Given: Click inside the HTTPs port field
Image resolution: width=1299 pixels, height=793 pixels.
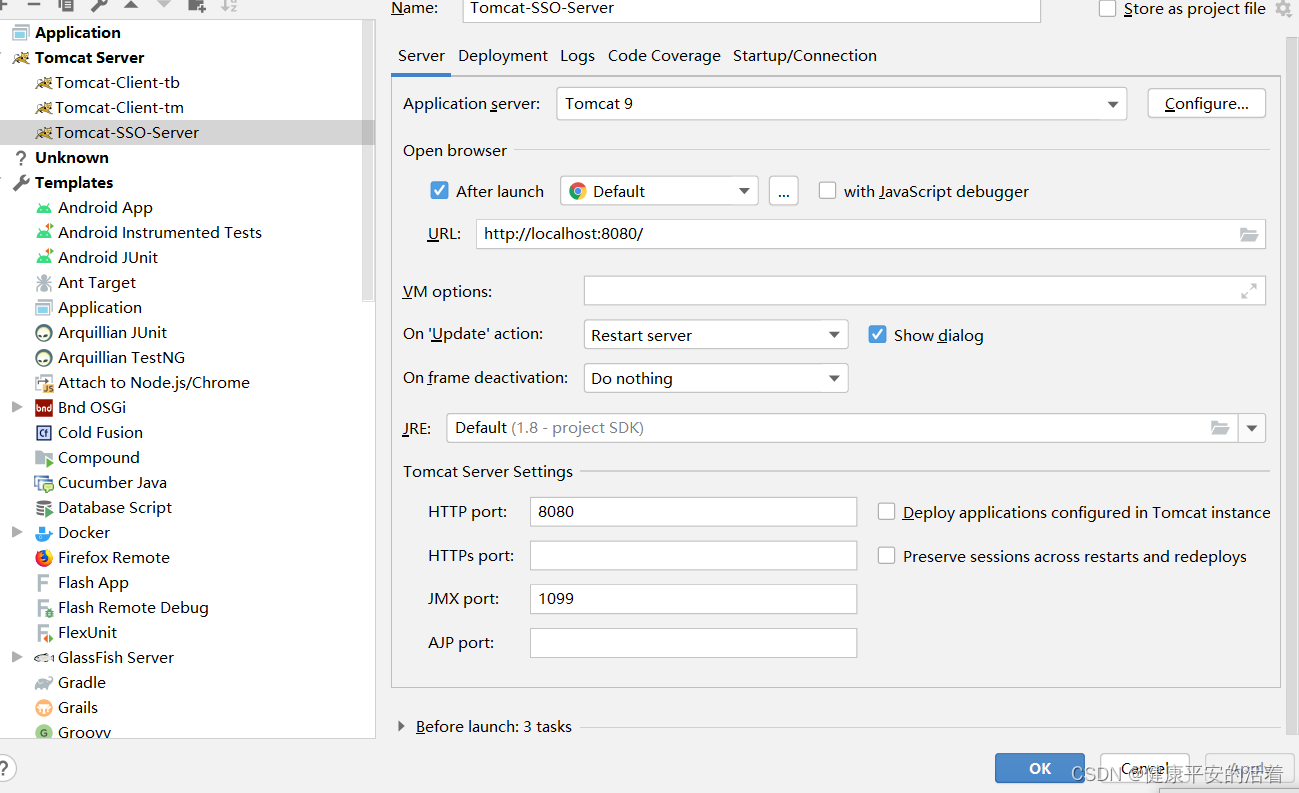Looking at the screenshot, I should pyautogui.click(x=692, y=555).
